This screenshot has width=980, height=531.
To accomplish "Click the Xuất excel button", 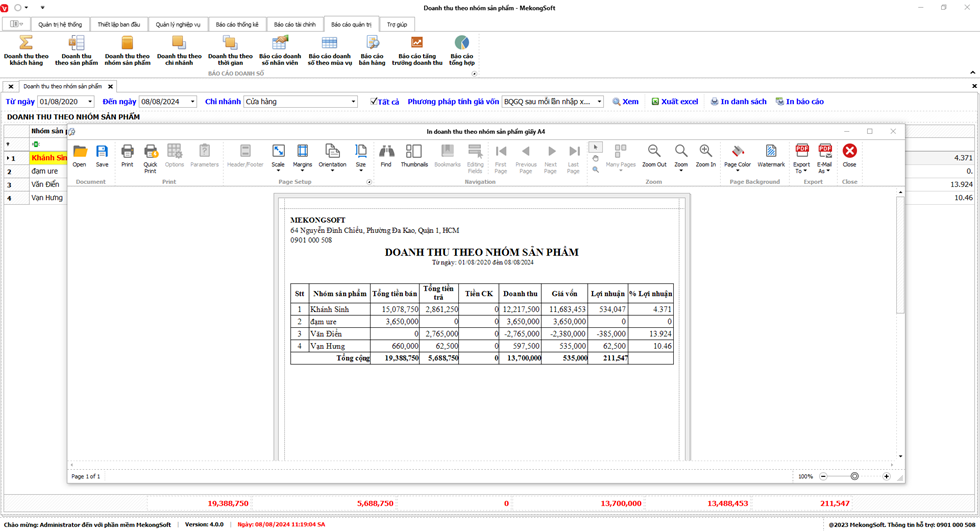I will coord(675,102).
